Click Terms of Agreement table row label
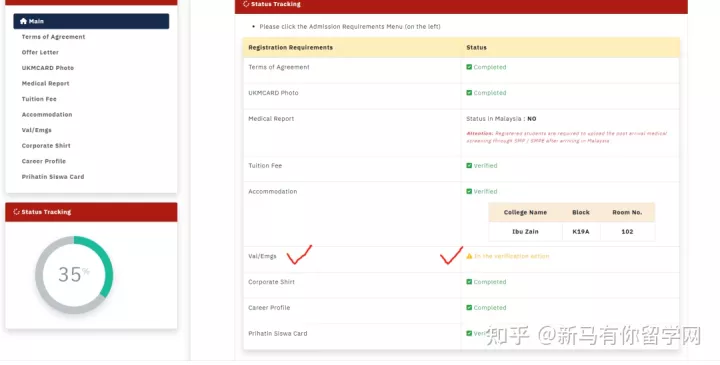 tap(279, 67)
